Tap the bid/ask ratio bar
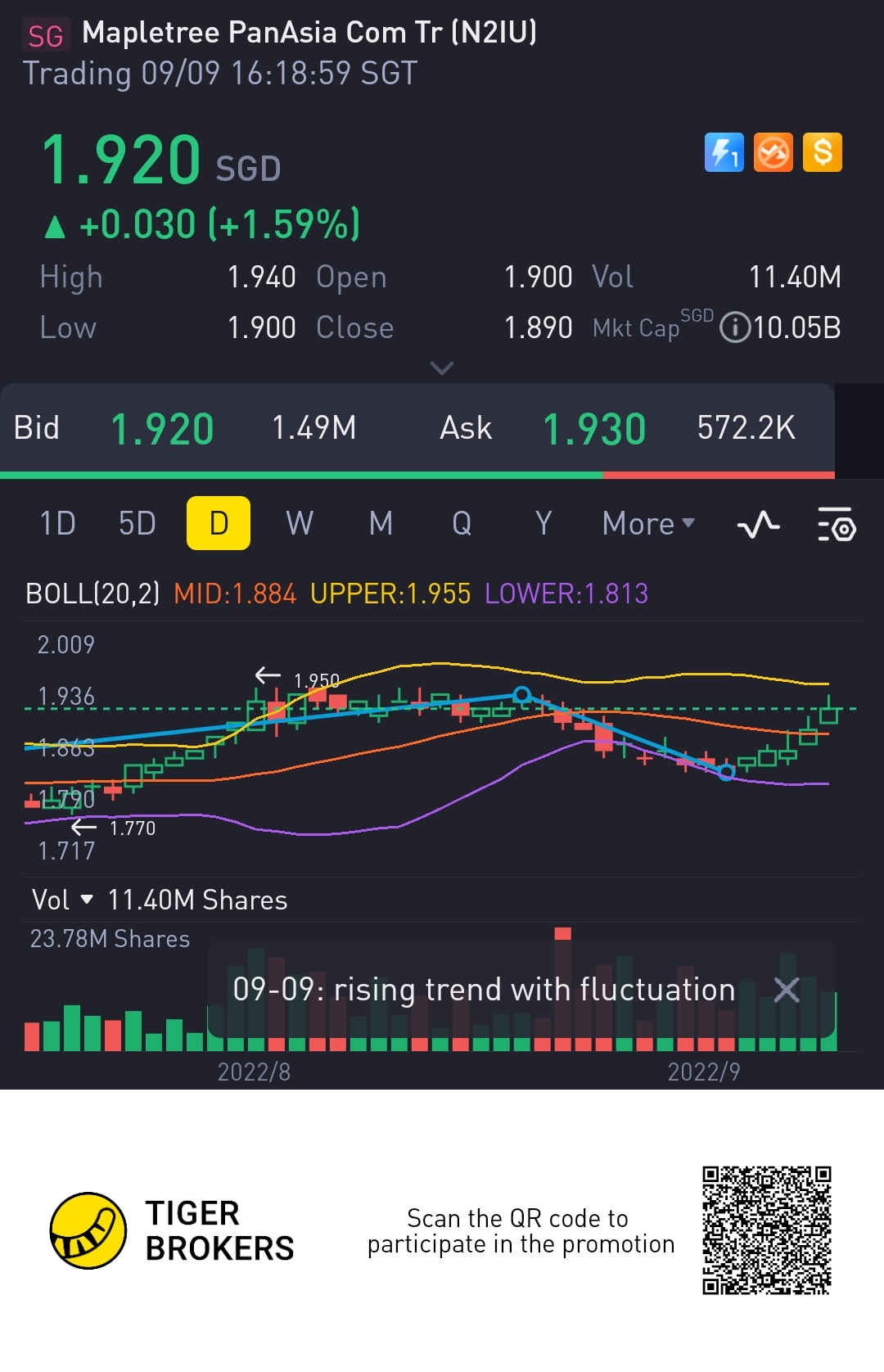Viewport: 884px width, 1372px height. [417, 475]
